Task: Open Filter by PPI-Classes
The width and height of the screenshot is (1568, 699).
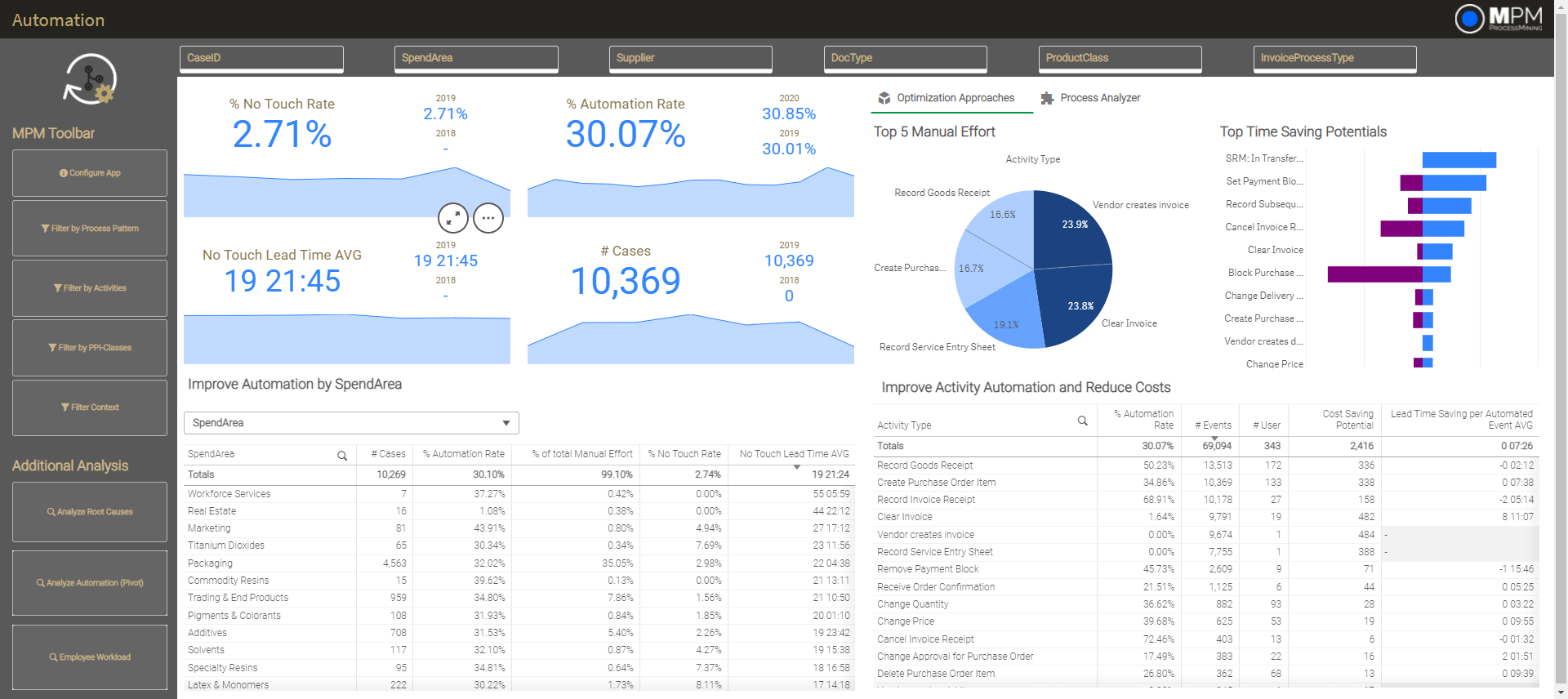Action: 90,348
